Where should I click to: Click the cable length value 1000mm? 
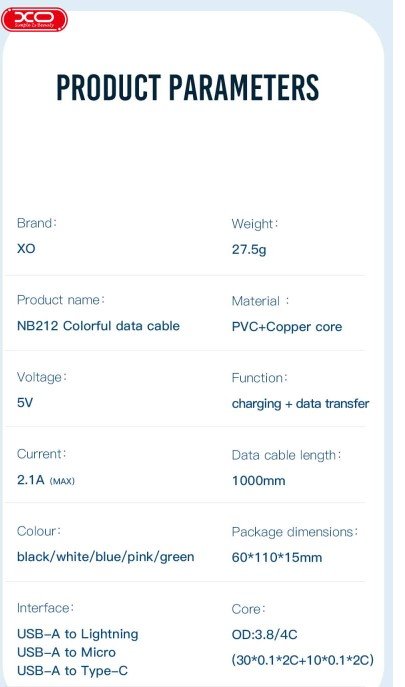click(x=259, y=481)
